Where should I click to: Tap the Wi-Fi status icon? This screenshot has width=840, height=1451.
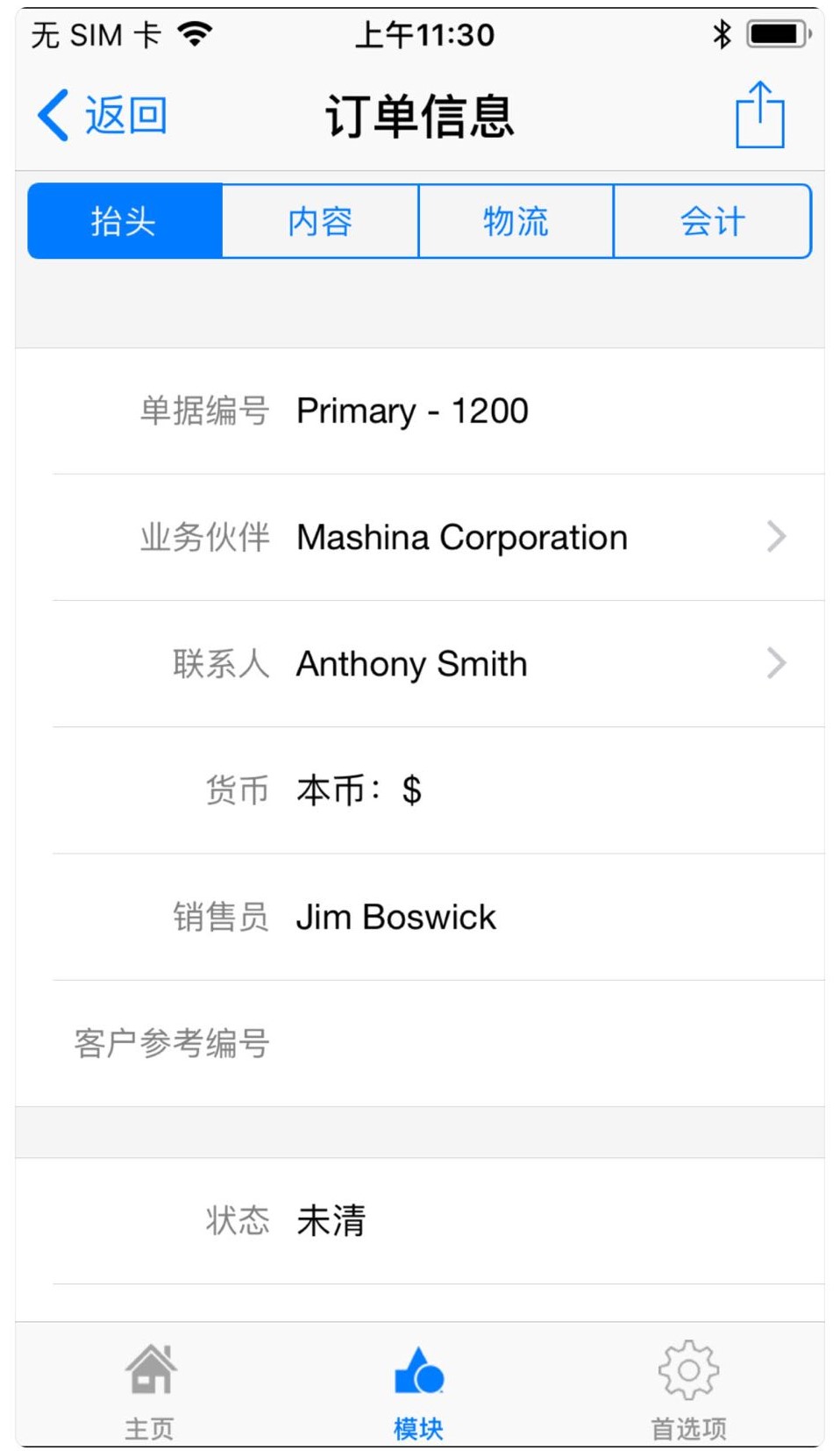[195, 34]
